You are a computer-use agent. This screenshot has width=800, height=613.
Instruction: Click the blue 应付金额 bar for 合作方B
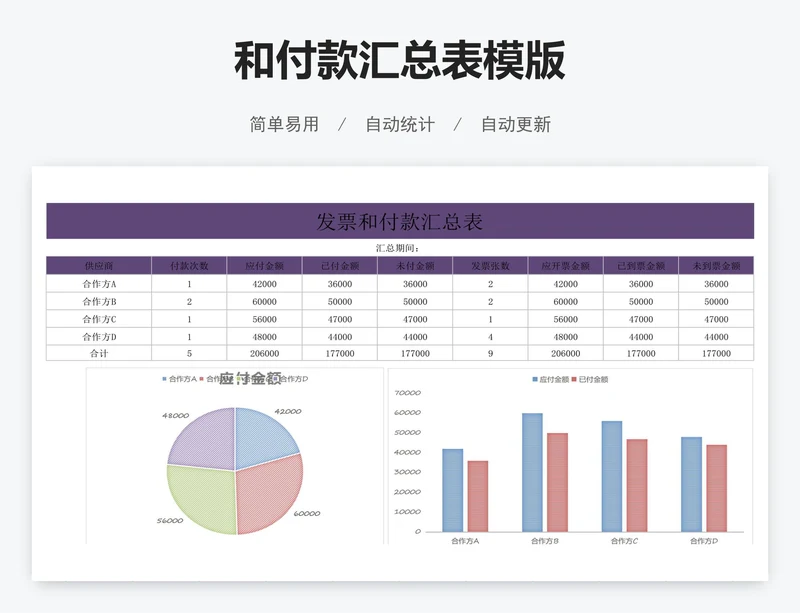(532, 473)
